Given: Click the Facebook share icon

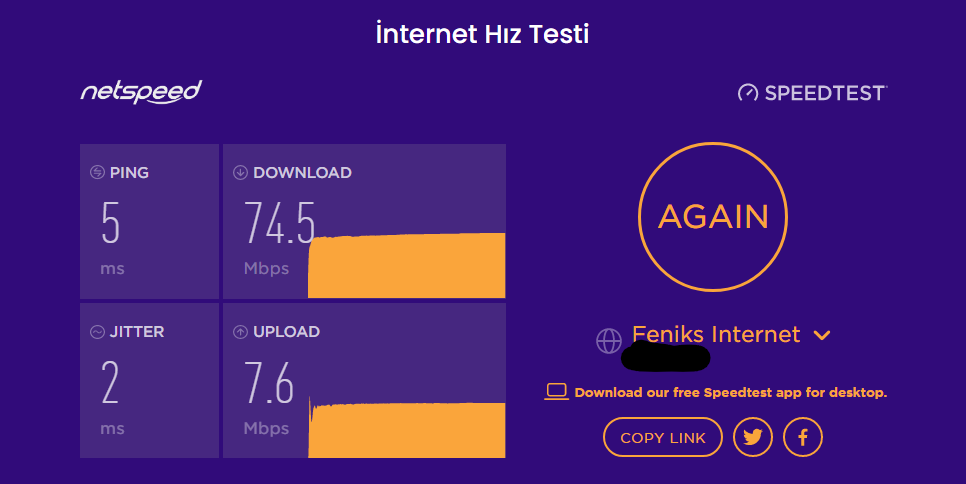Looking at the screenshot, I should point(802,437).
